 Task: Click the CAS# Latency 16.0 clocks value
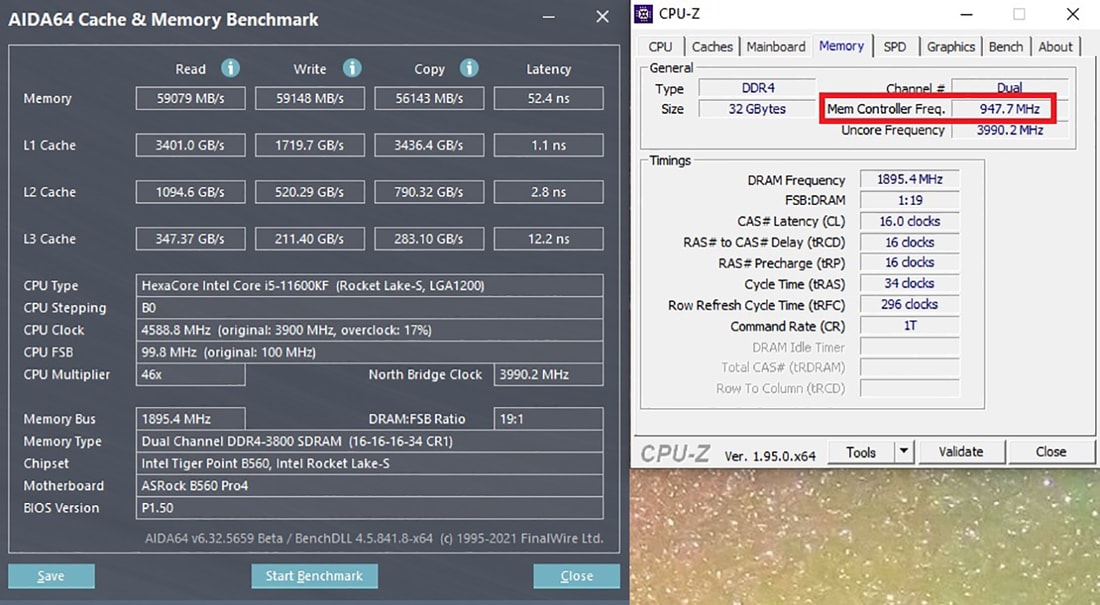pyautogui.click(x=909, y=221)
